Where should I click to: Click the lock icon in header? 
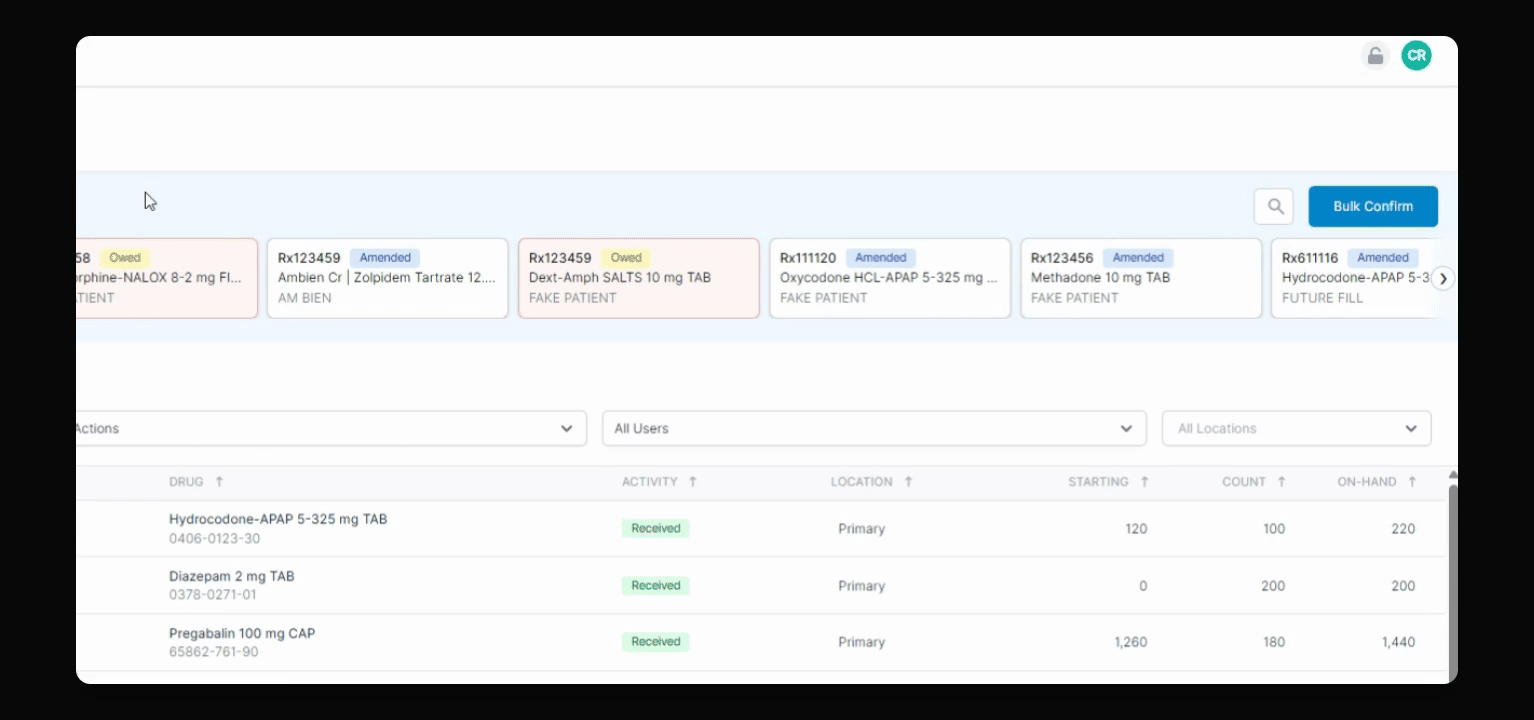point(1375,56)
